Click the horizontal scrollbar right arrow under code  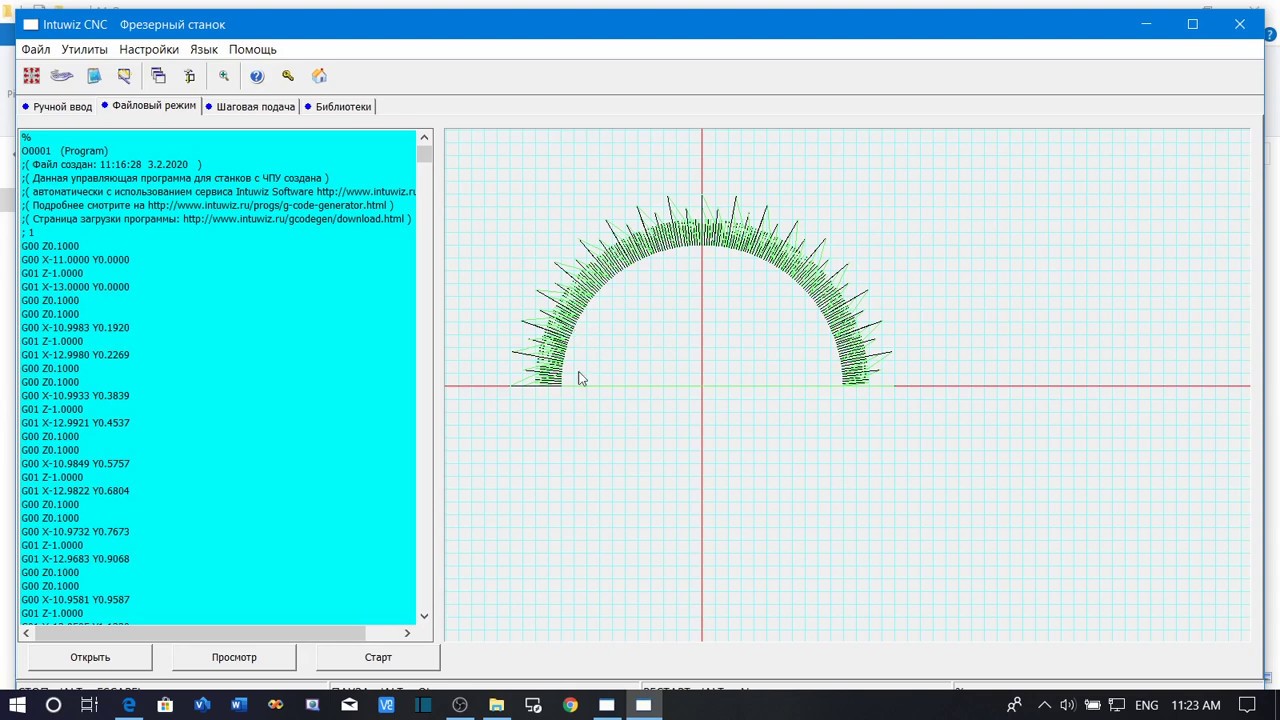tap(407, 633)
